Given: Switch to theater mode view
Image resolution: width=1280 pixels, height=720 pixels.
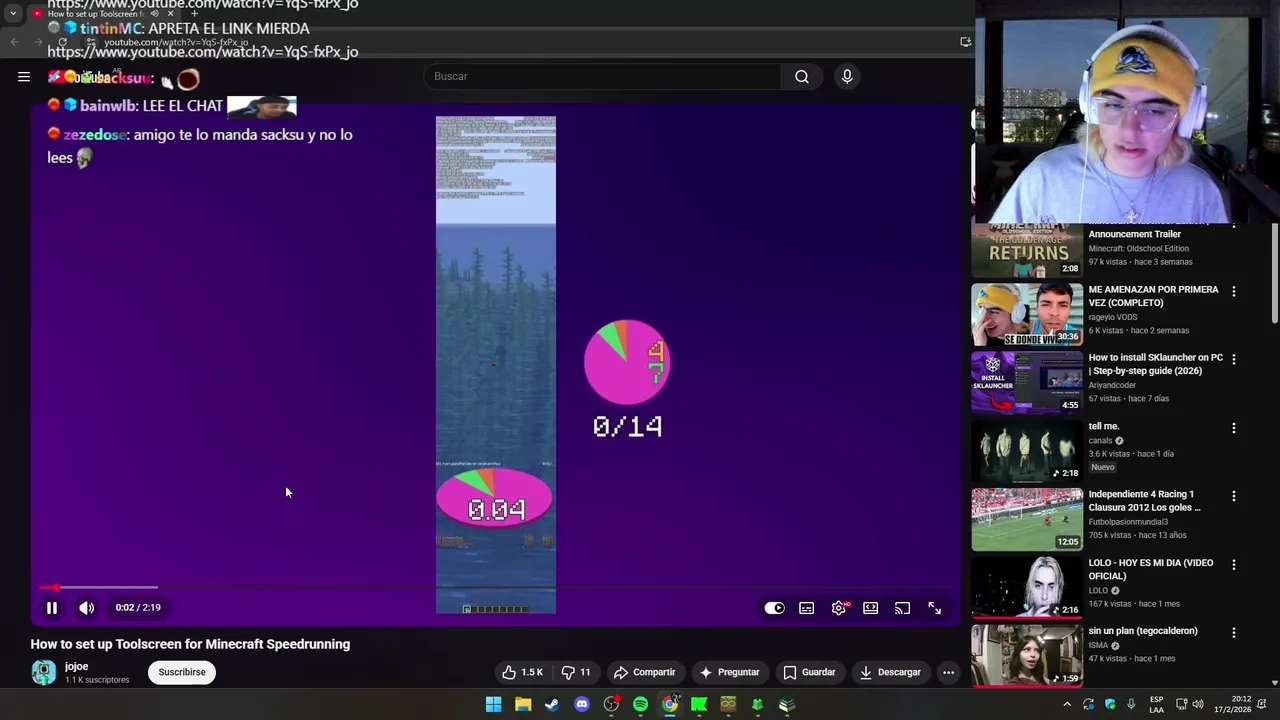Looking at the screenshot, I should (x=871, y=608).
